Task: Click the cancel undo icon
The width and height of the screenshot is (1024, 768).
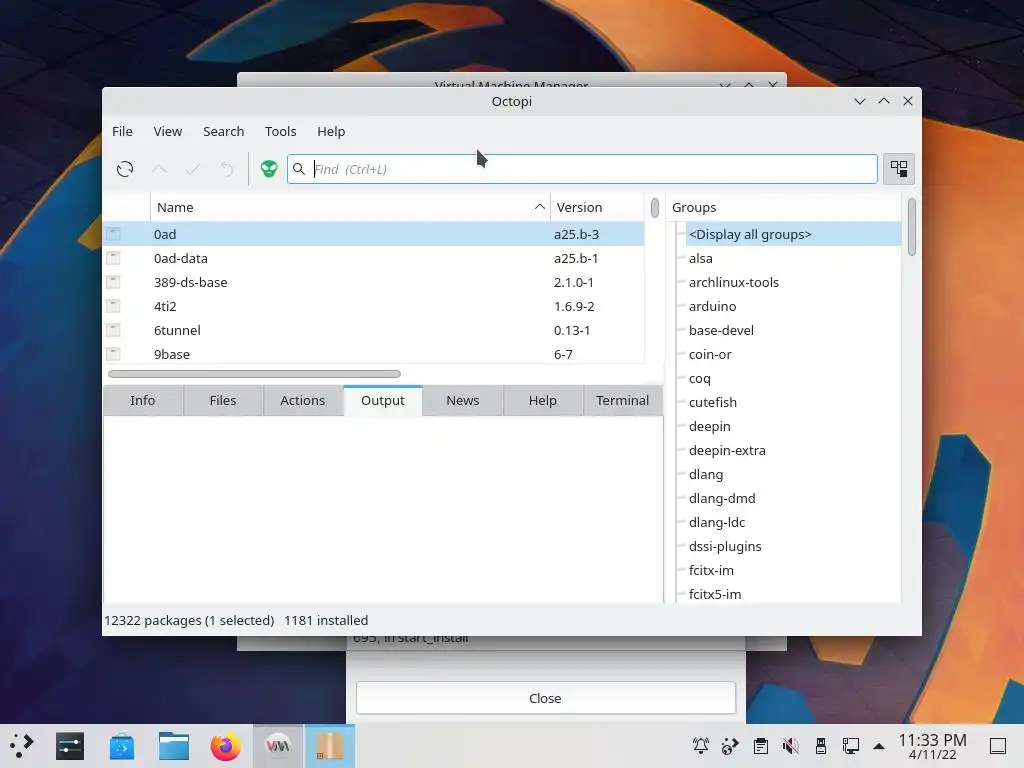Action: coord(227,169)
